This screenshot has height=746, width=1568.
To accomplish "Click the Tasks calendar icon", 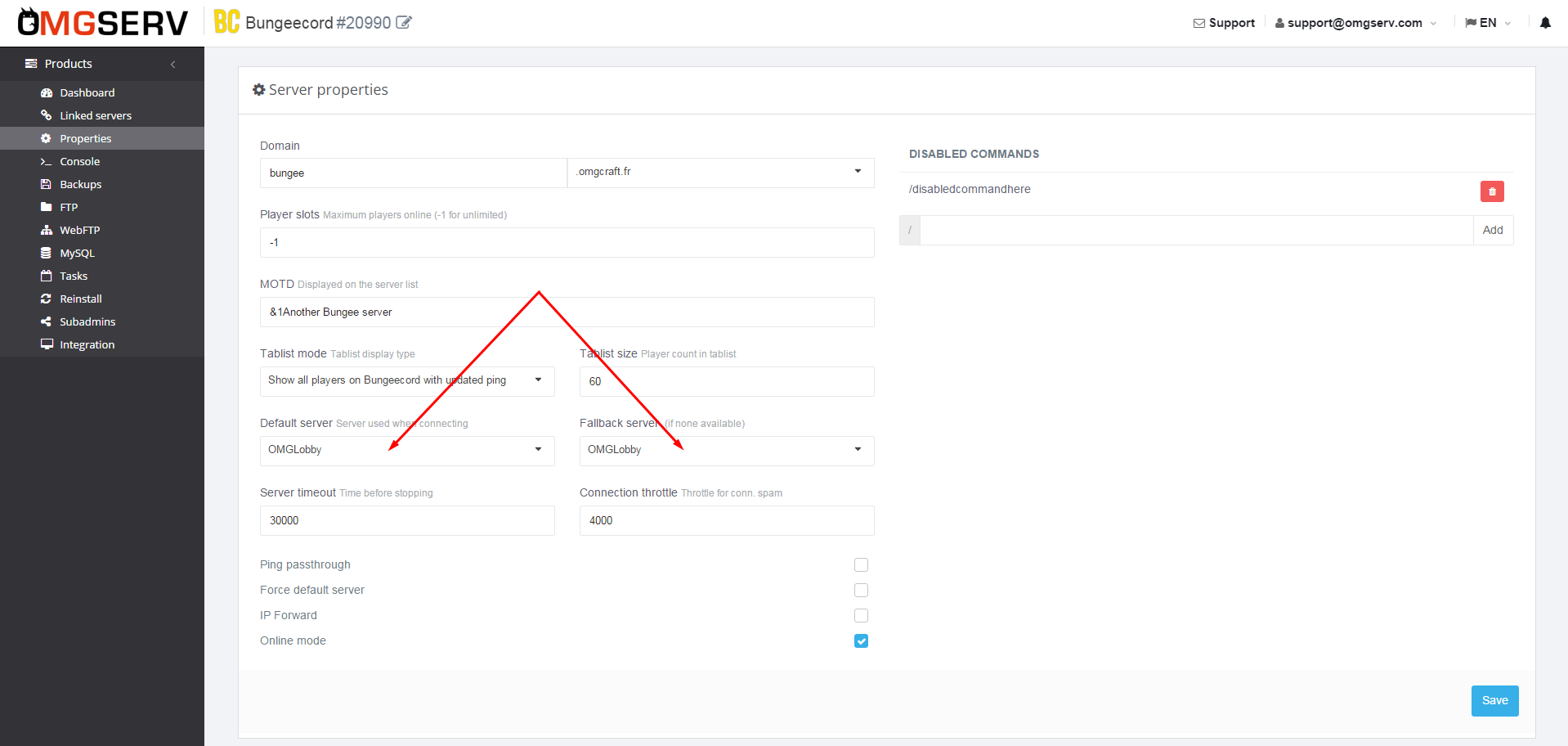I will [47, 276].
